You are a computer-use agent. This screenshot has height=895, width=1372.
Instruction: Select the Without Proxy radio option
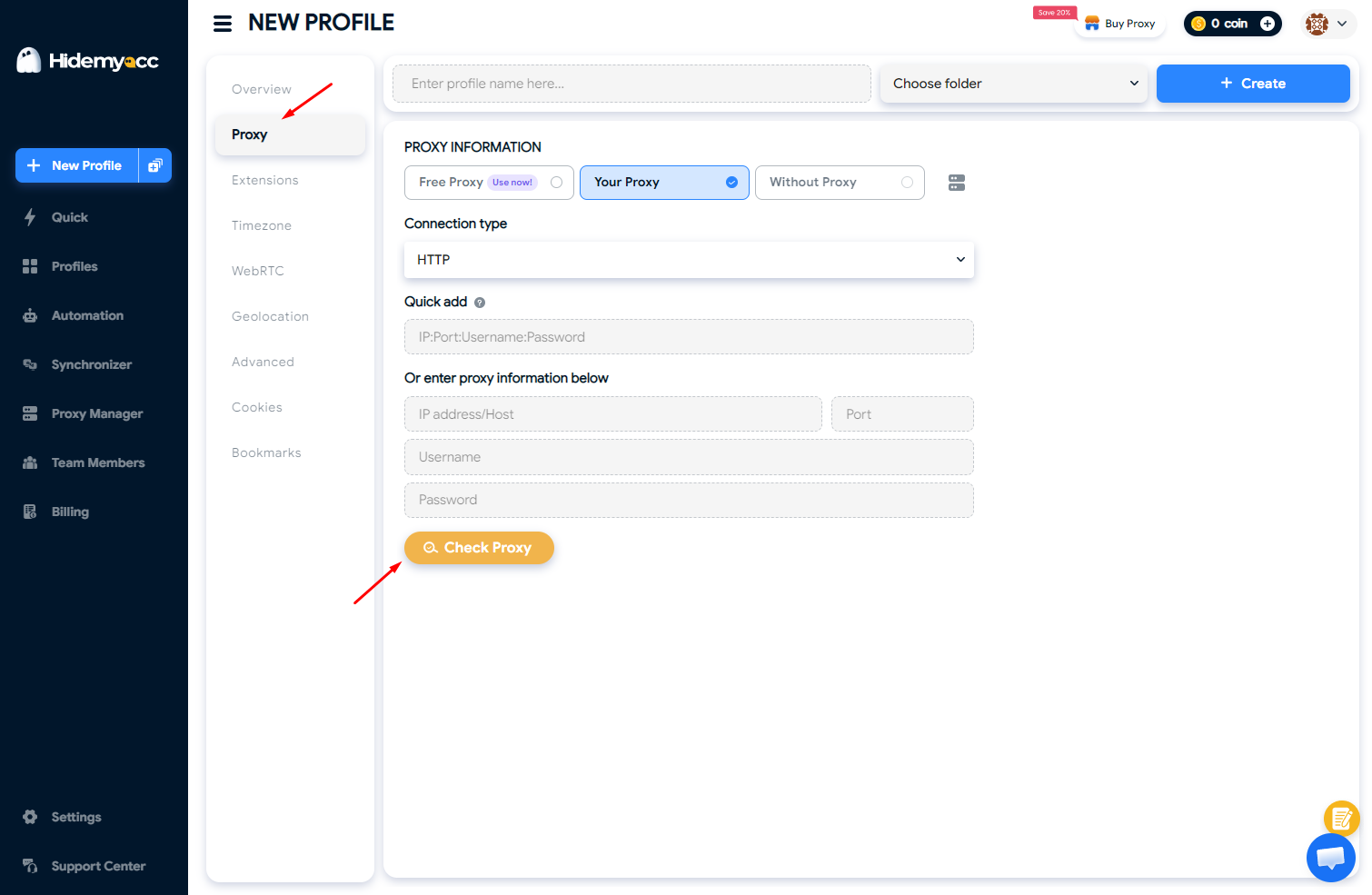click(906, 183)
